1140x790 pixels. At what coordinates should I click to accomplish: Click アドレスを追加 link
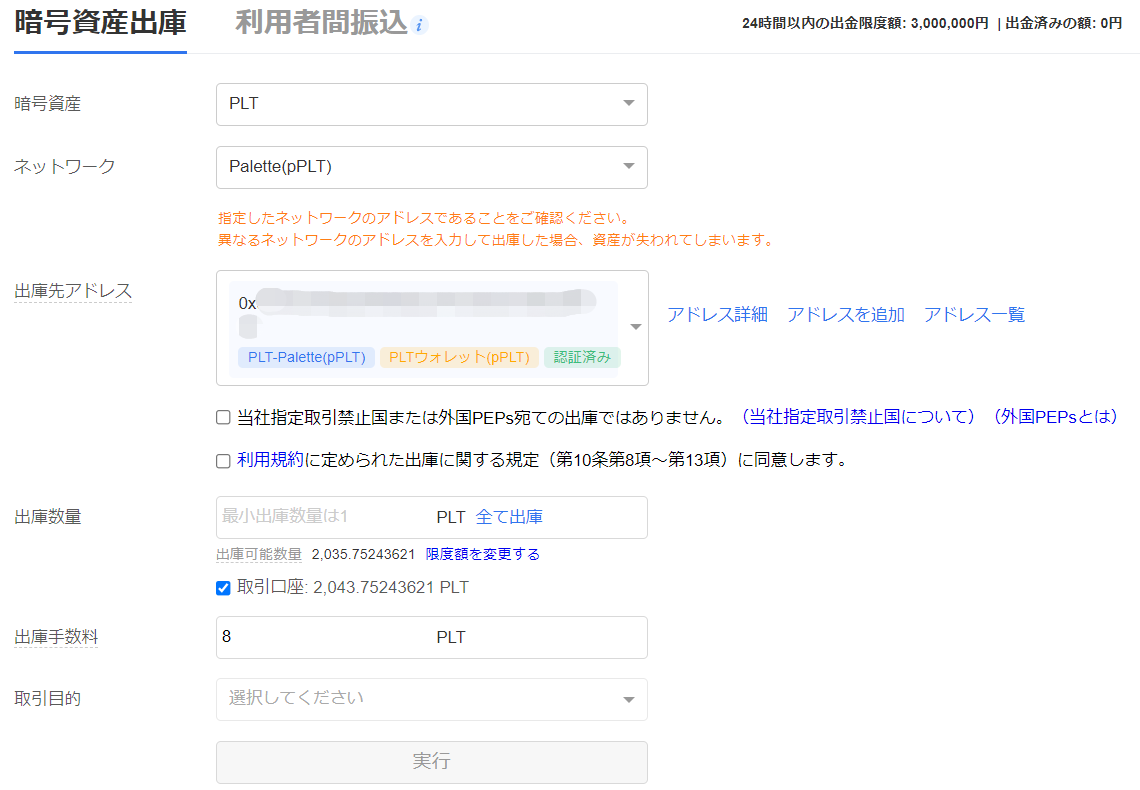click(x=846, y=315)
